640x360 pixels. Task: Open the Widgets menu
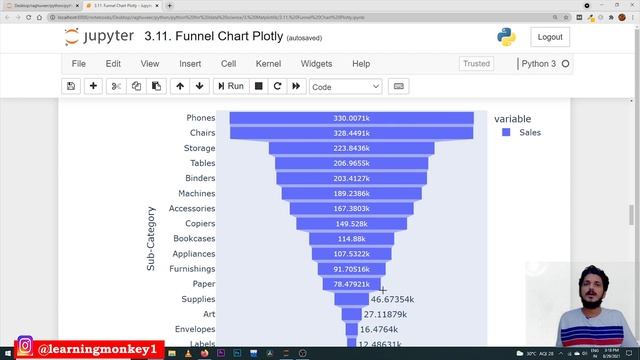tap(316, 64)
